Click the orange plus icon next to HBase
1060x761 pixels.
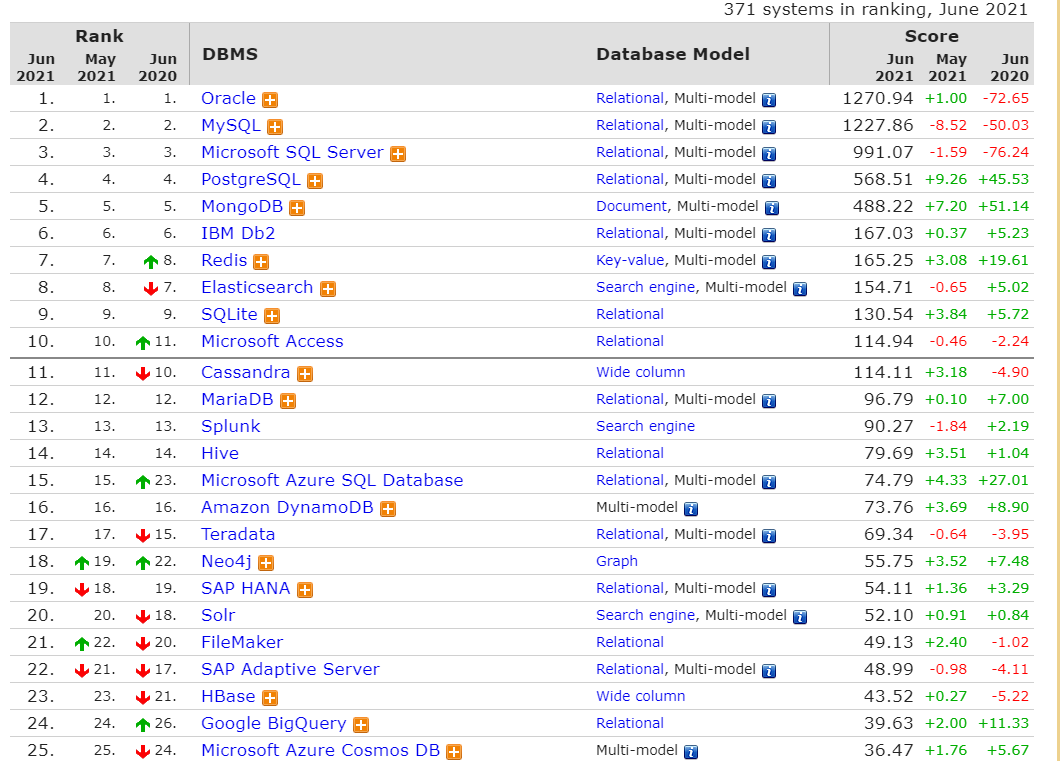[270, 698]
